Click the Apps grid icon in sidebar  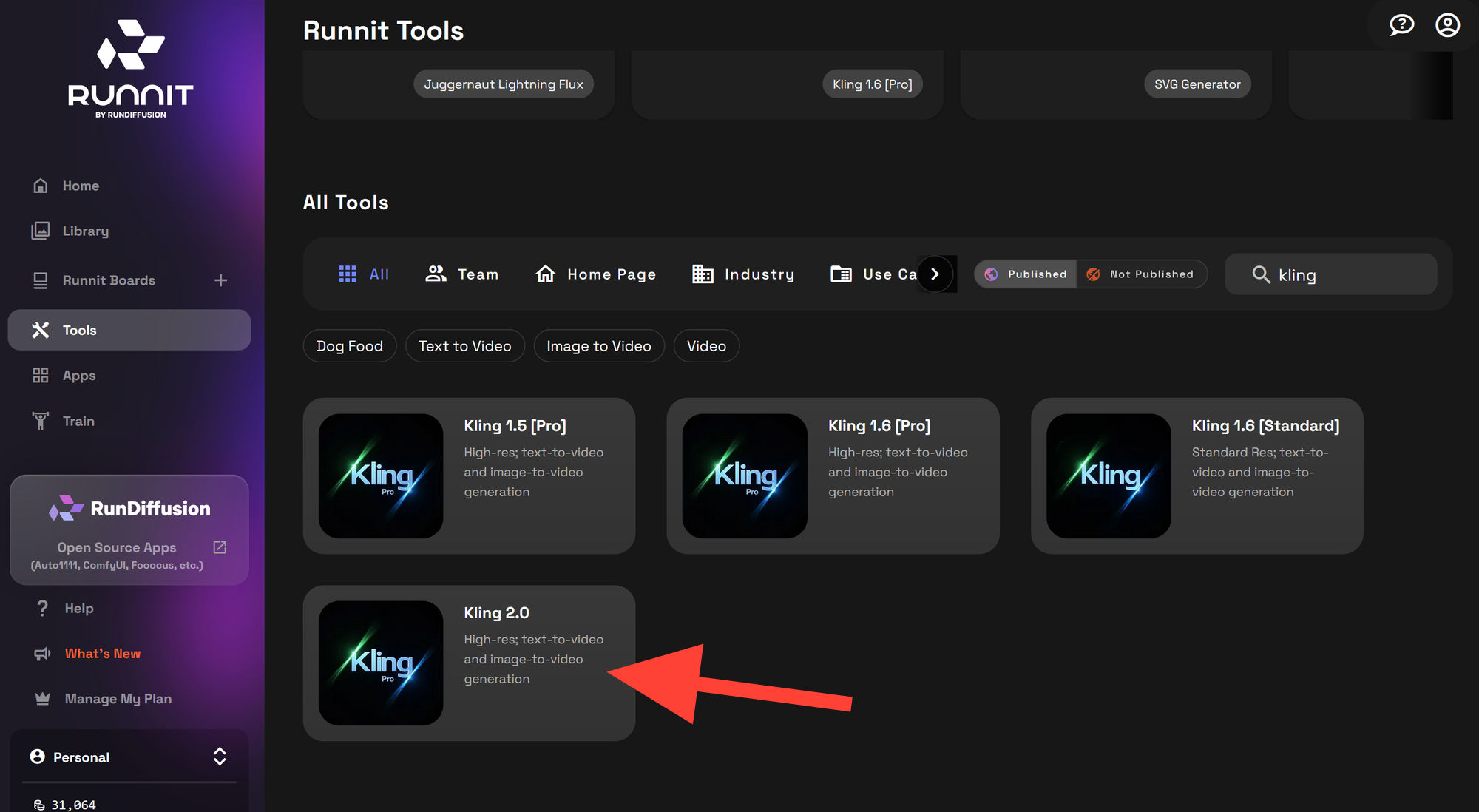click(x=41, y=376)
